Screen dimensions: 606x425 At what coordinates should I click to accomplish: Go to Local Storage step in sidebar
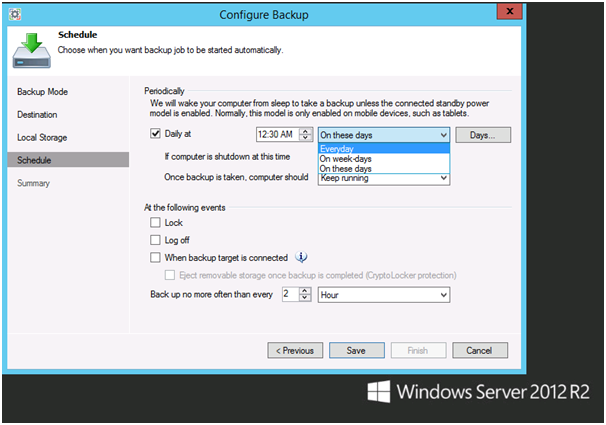(x=42, y=138)
